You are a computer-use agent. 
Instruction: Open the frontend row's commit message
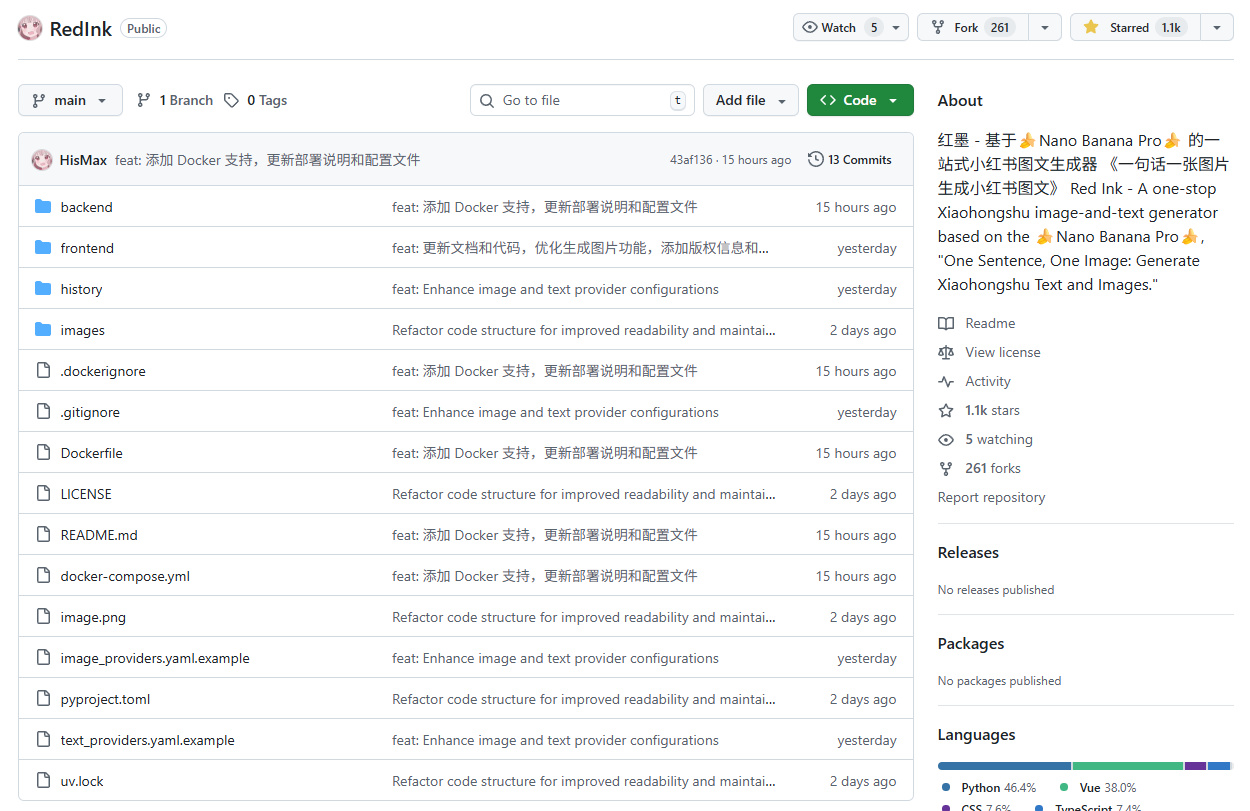(x=580, y=248)
